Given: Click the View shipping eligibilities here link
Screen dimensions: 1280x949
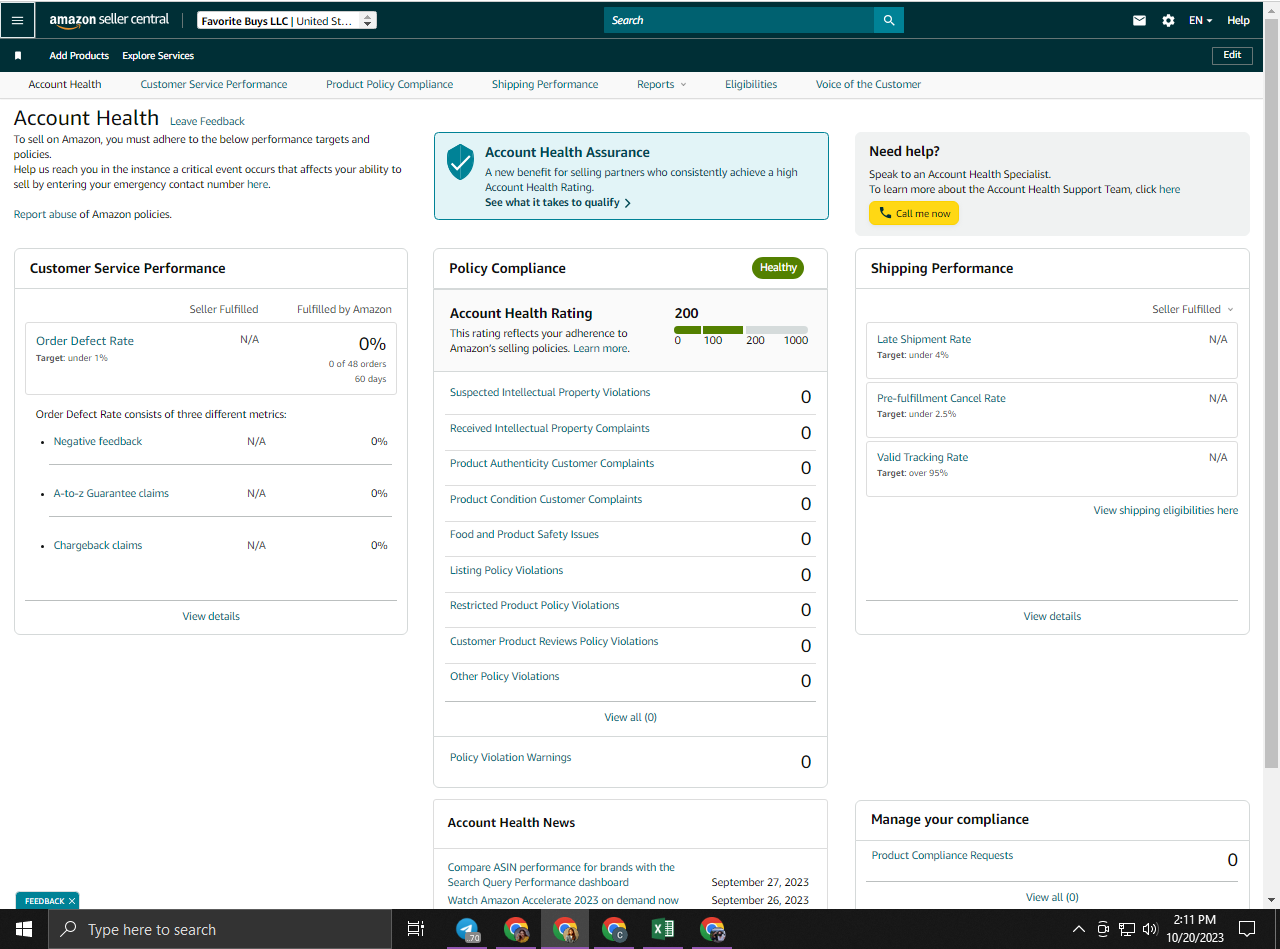Looking at the screenshot, I should point(1166,511).
